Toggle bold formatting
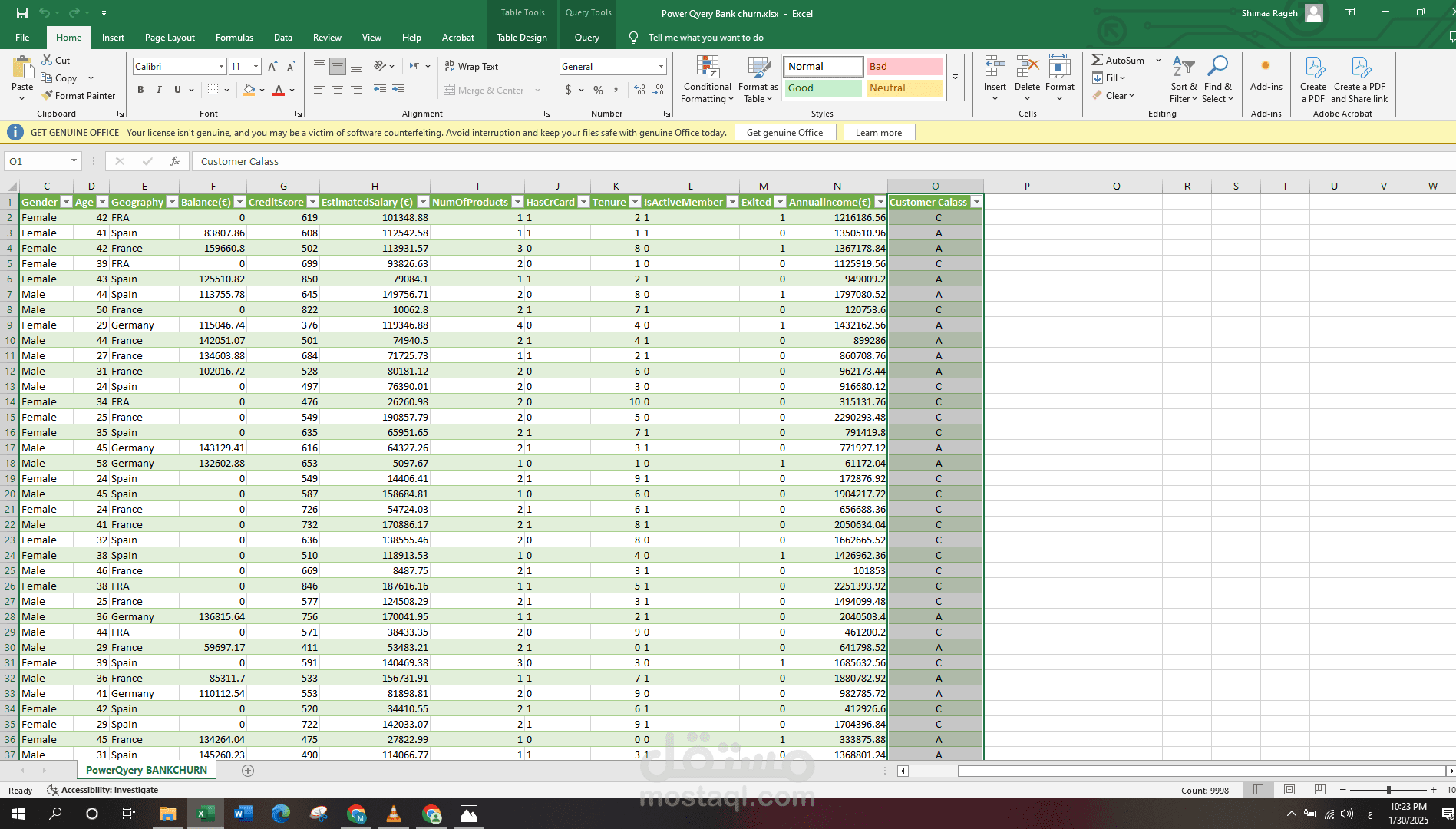This screenshot has height=829, width=1456. (140, 90)
